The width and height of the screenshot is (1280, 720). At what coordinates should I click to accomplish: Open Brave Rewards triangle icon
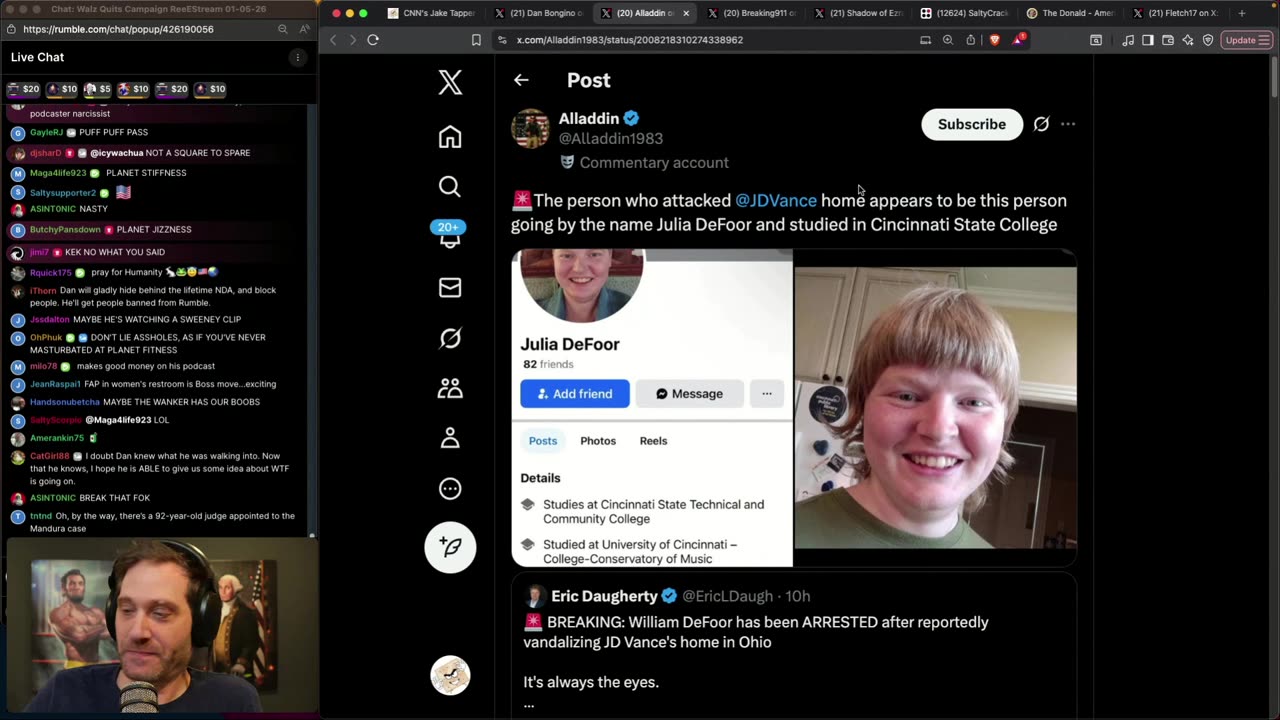pos(1018,39)
